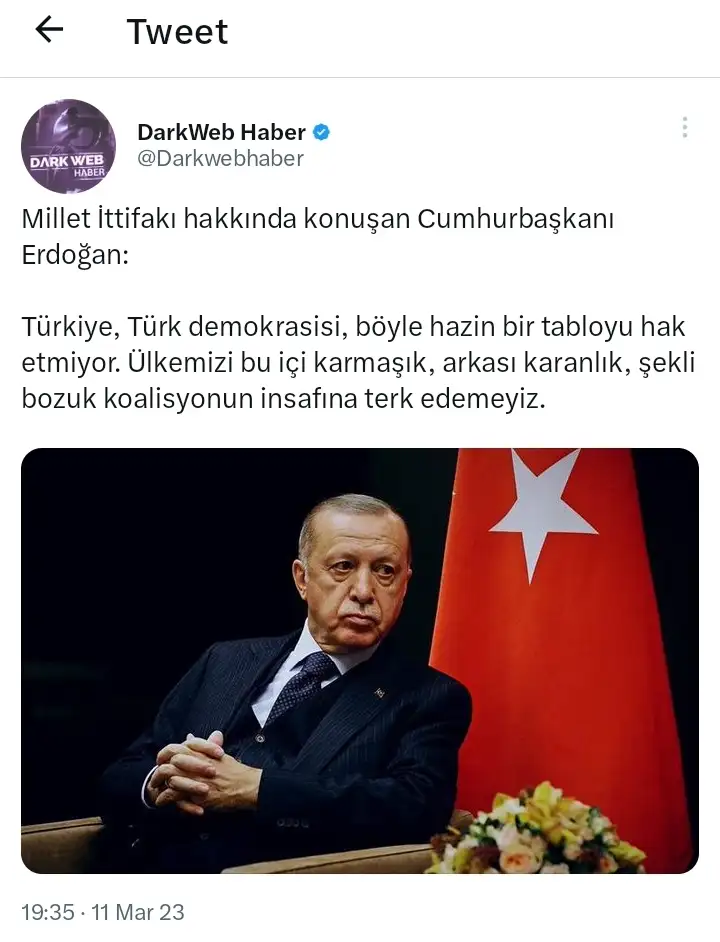Click the word 'Erdoğan:' in tweet text

coord(75,255)
